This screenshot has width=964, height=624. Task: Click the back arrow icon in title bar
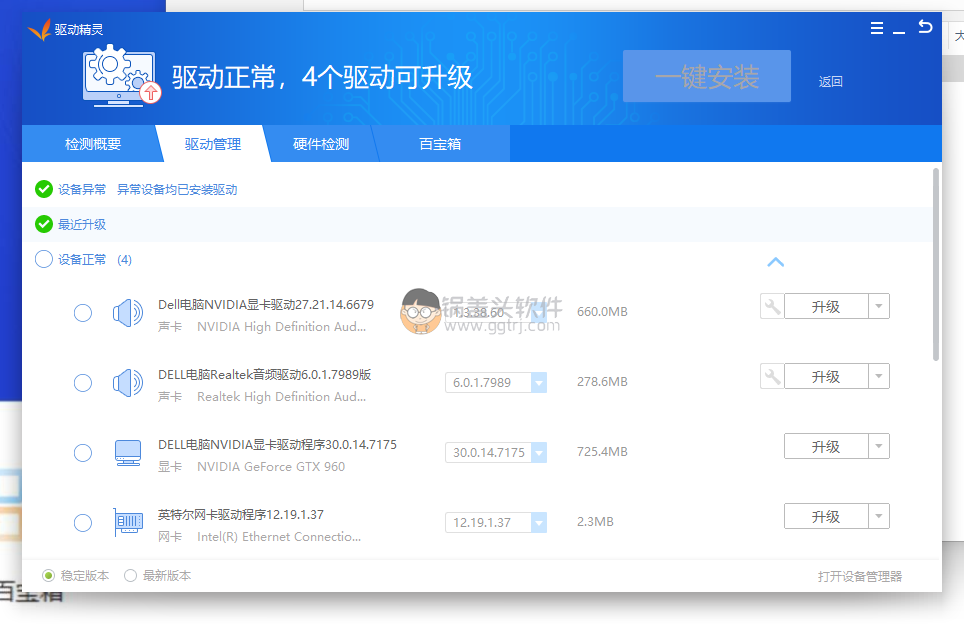(x=925, y=26)
